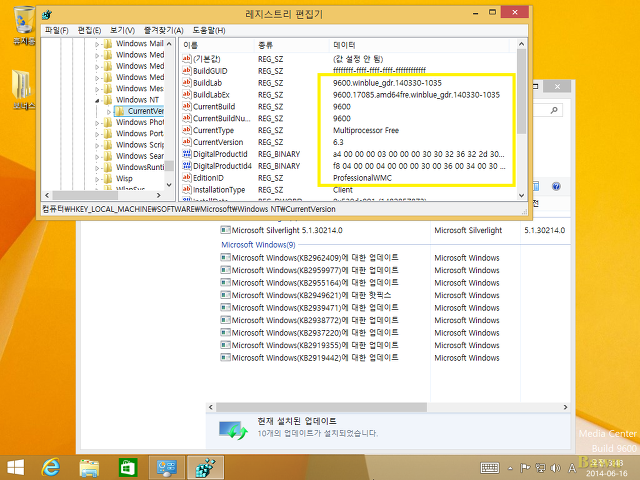The image size is (640, 480).
Task: Expand the WindowsRuntime tree node
Action: (97, 167)
